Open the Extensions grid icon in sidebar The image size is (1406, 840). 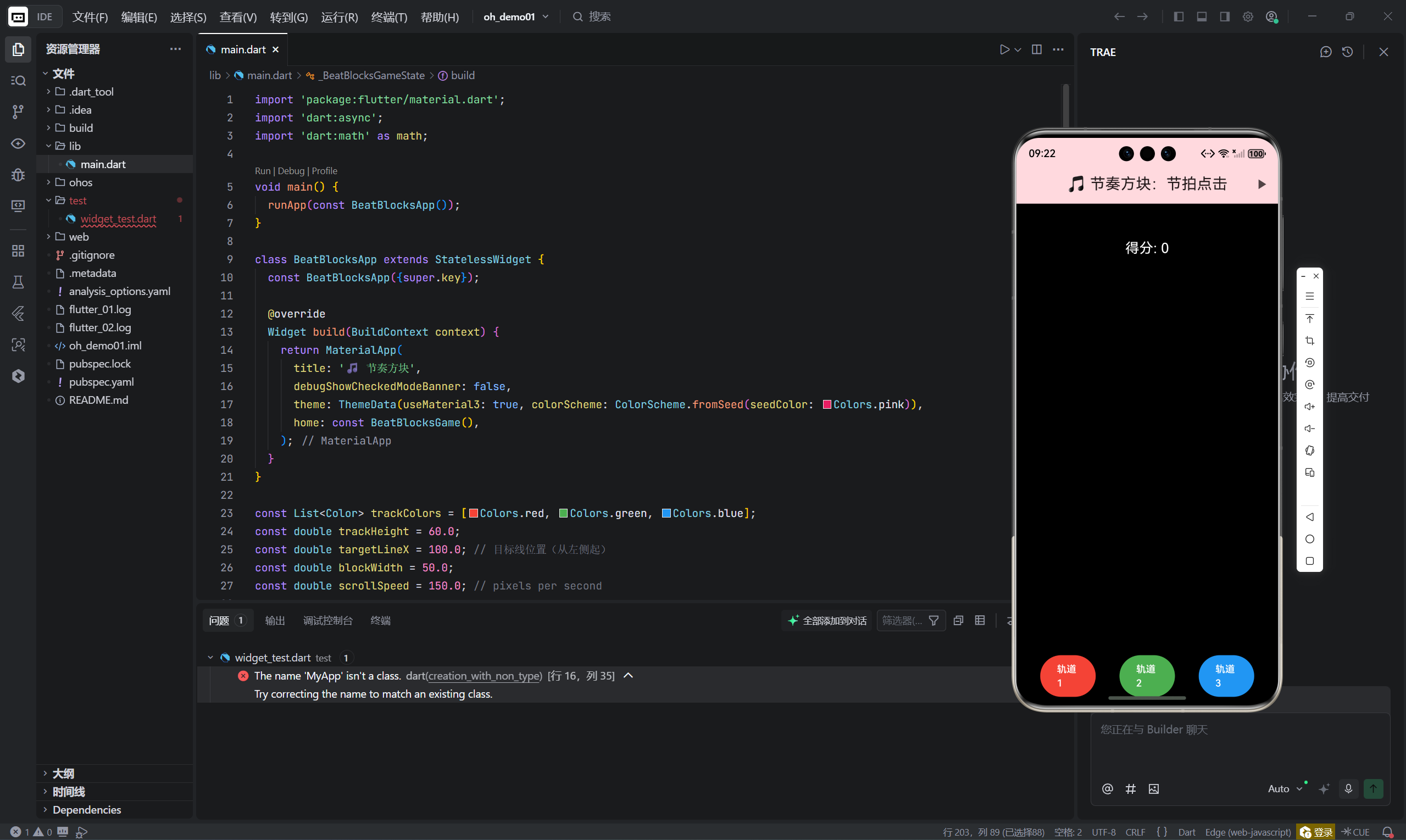click(18, 251)
